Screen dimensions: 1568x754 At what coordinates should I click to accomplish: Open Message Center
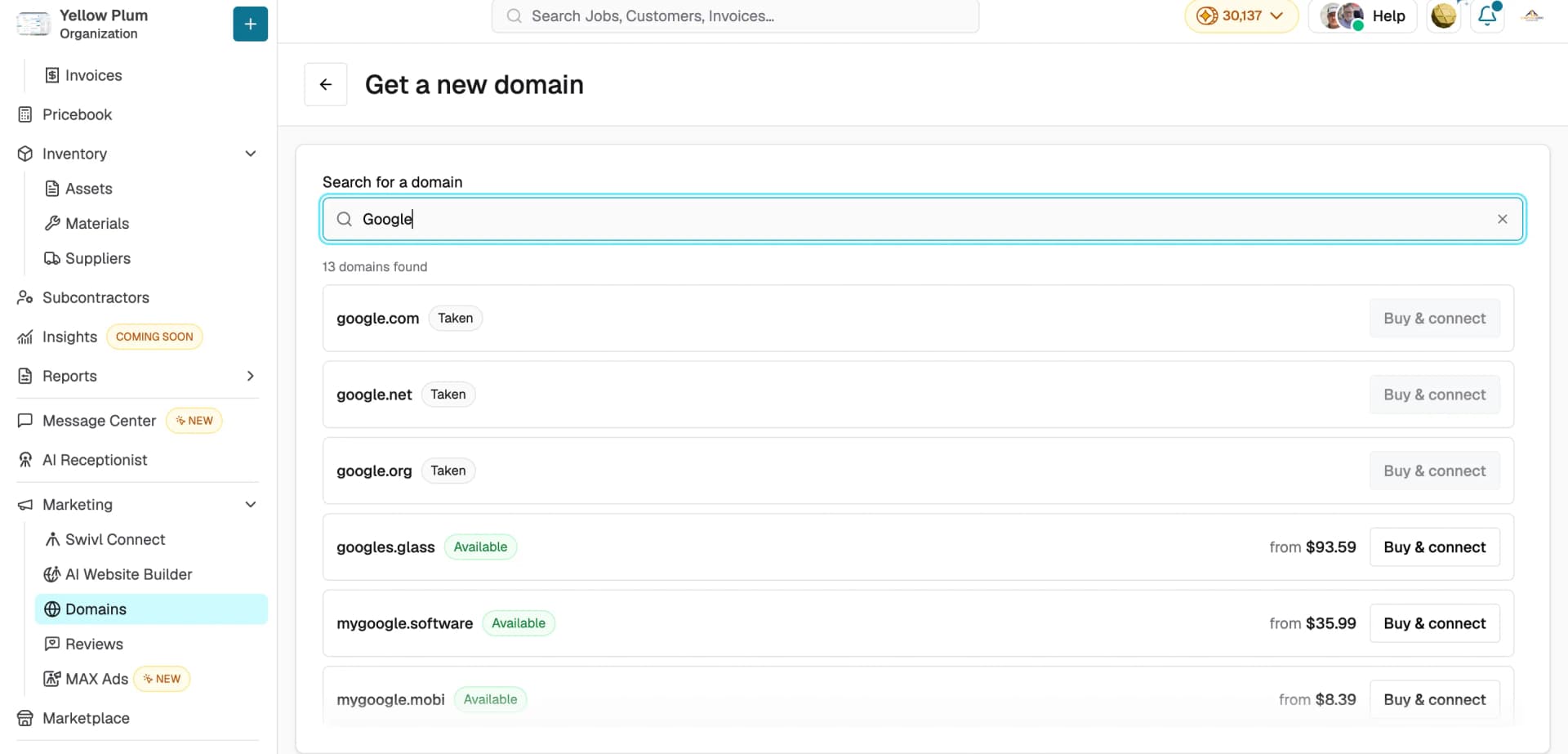[99, 421]
